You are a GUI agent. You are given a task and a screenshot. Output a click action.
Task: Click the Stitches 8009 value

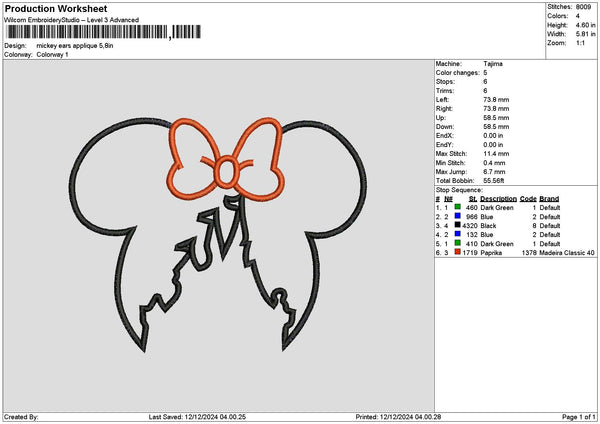583,7
